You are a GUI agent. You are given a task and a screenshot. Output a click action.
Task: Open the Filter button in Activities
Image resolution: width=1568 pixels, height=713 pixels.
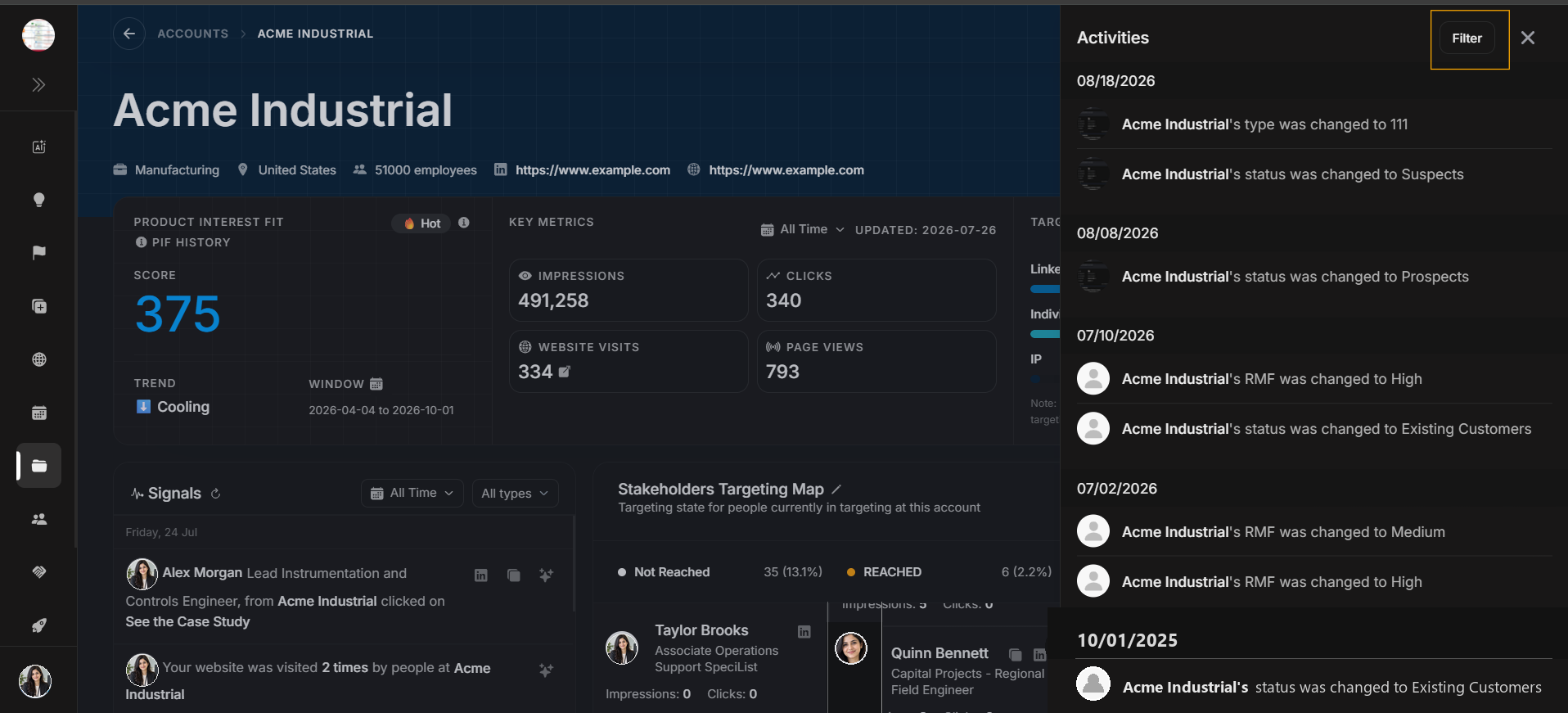[1467, 38]
